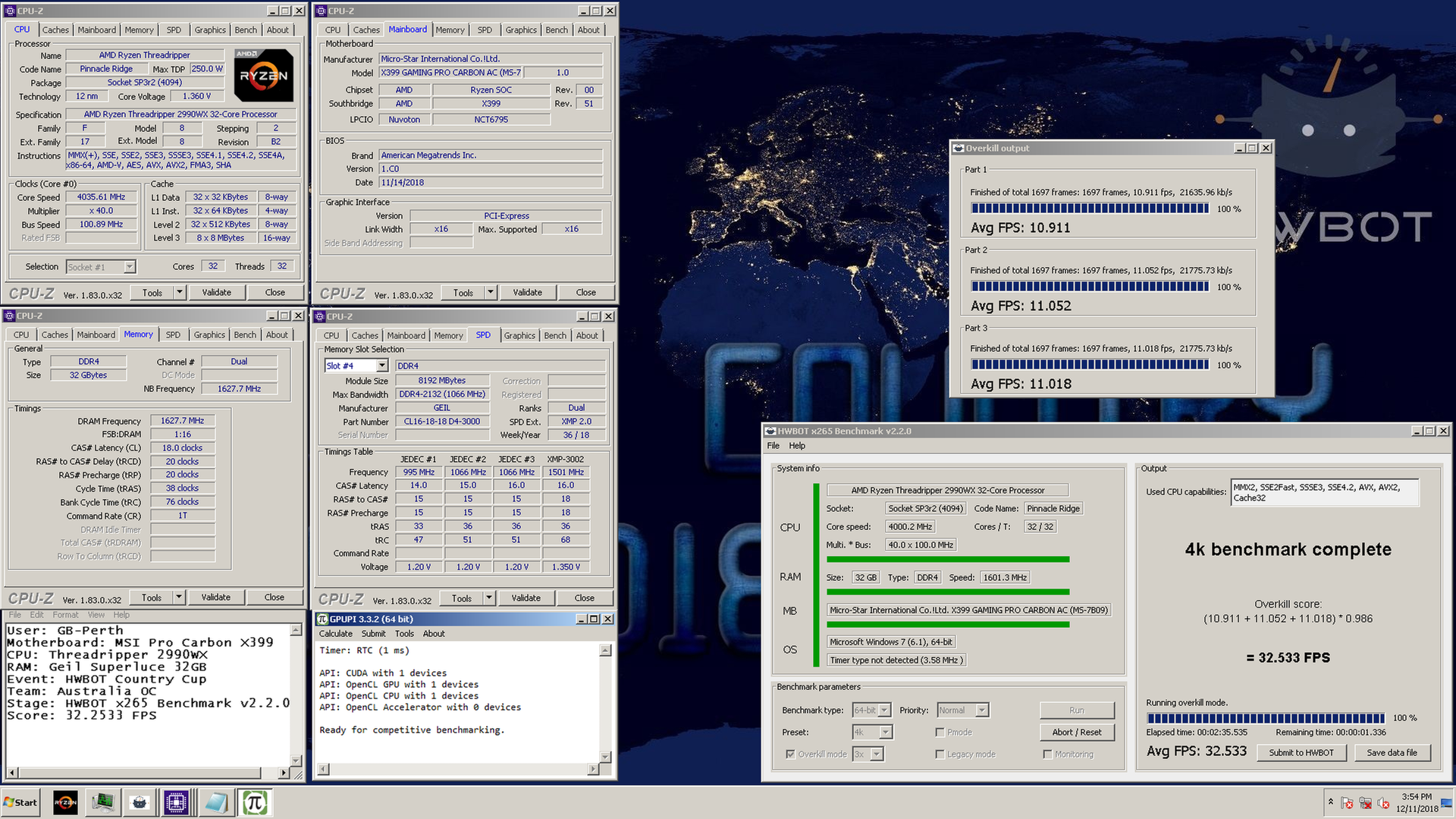This screenshot has height=819, width=1456.
Task: Click Tools button in CPU-Z Memory window
Action: pyautogui.click(x=152, y=598)
